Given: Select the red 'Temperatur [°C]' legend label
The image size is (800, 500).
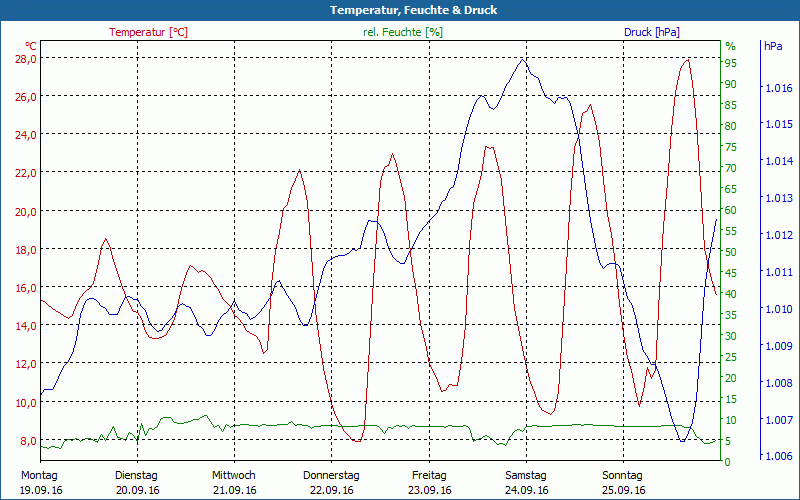Looking at the screenshot, I should point(148,32).
